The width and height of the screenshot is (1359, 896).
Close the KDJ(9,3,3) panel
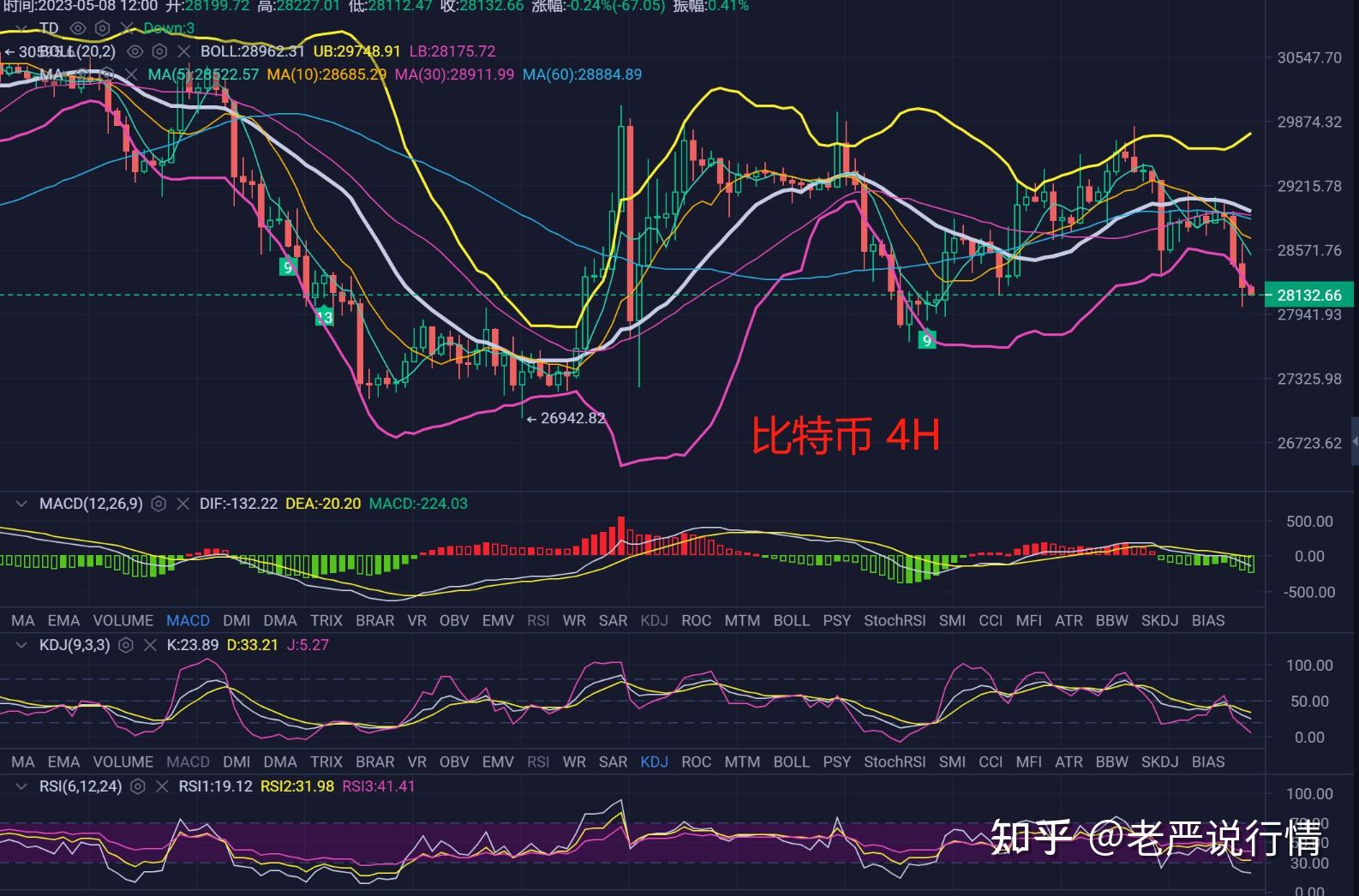pos(150,645)
